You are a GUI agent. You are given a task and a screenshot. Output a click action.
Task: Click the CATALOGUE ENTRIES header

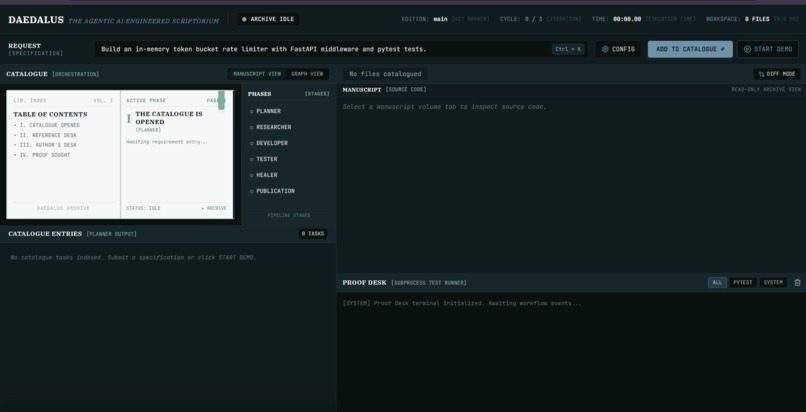(45, 234)
